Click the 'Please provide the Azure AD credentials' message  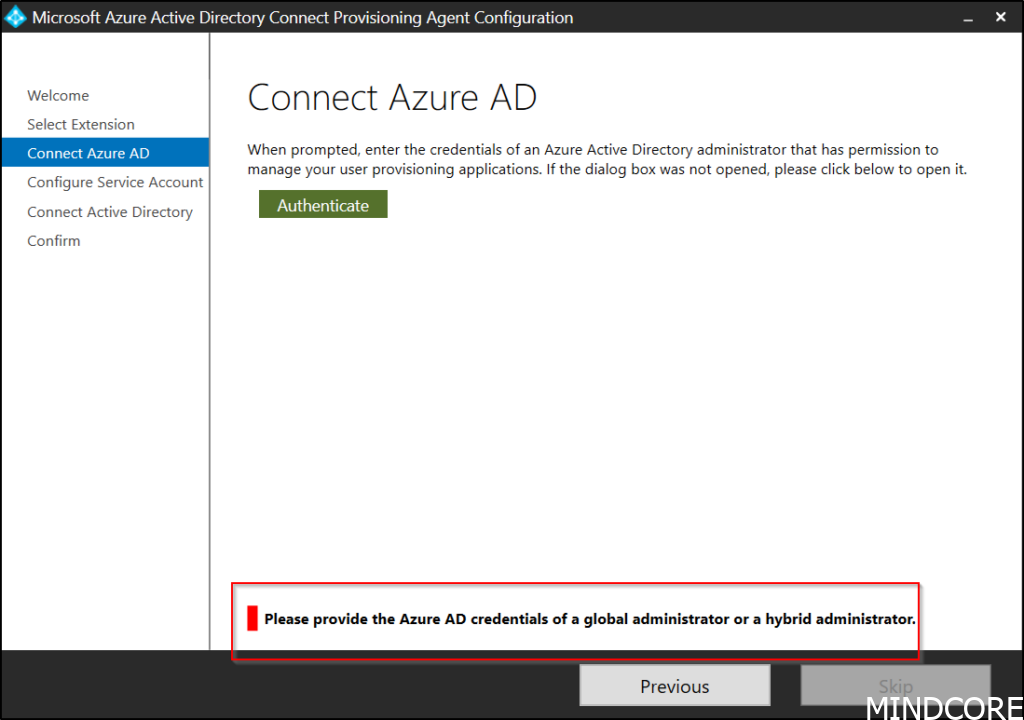(x=590, y=619)
